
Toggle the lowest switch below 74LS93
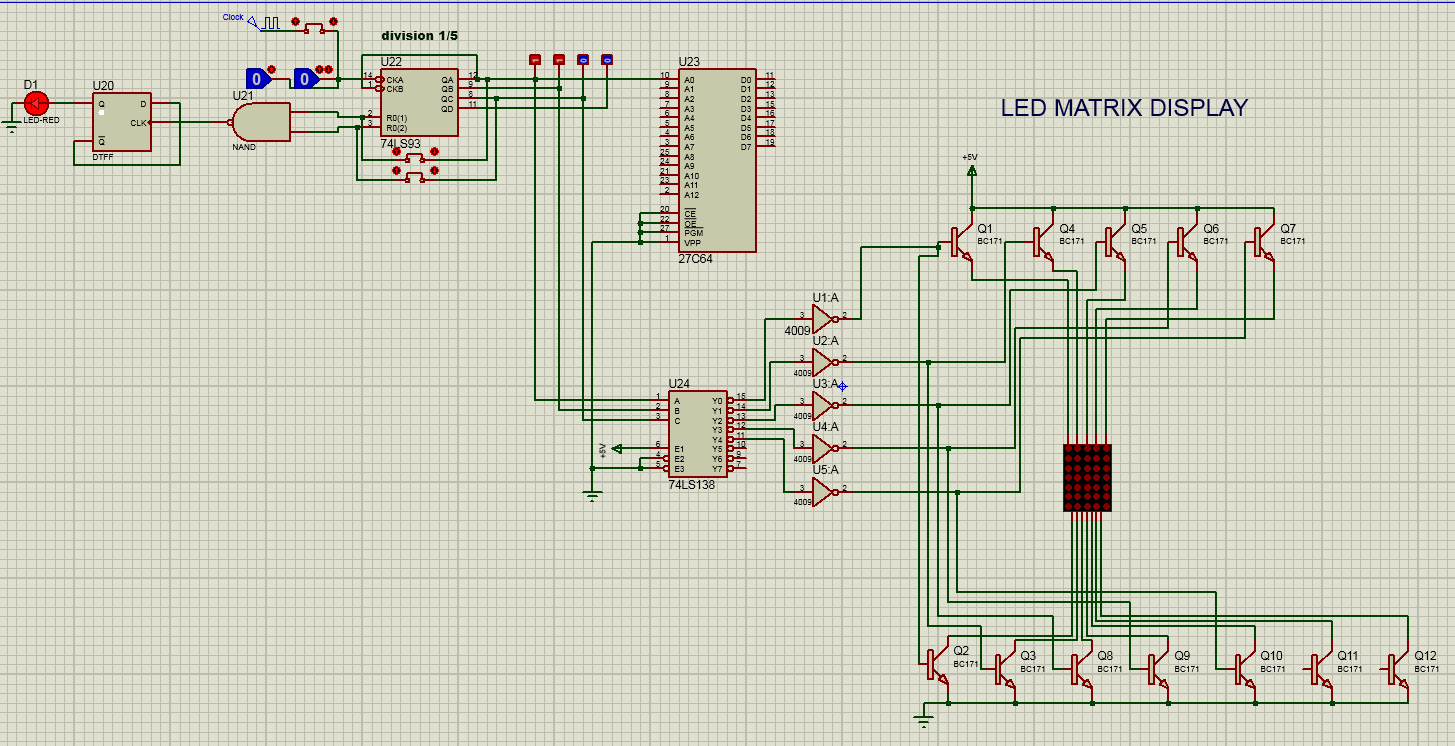(415, 175)
